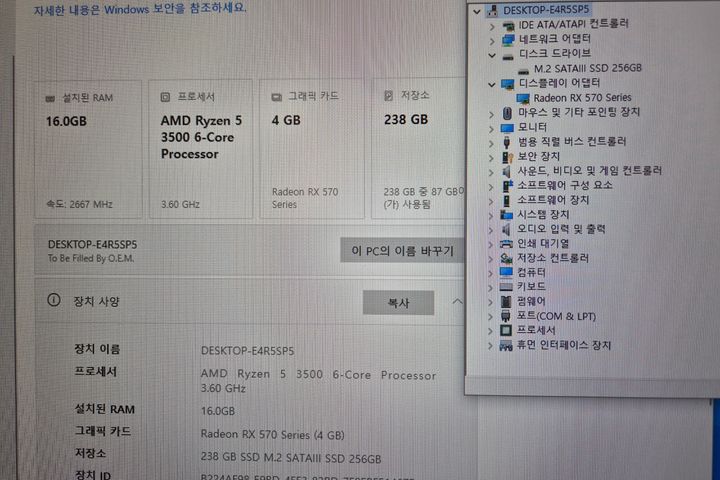Click the 장치 이름 DESKTOP-E4R5SP5 value
This screenshot has width=720, height=480.
tap(247, 351)
